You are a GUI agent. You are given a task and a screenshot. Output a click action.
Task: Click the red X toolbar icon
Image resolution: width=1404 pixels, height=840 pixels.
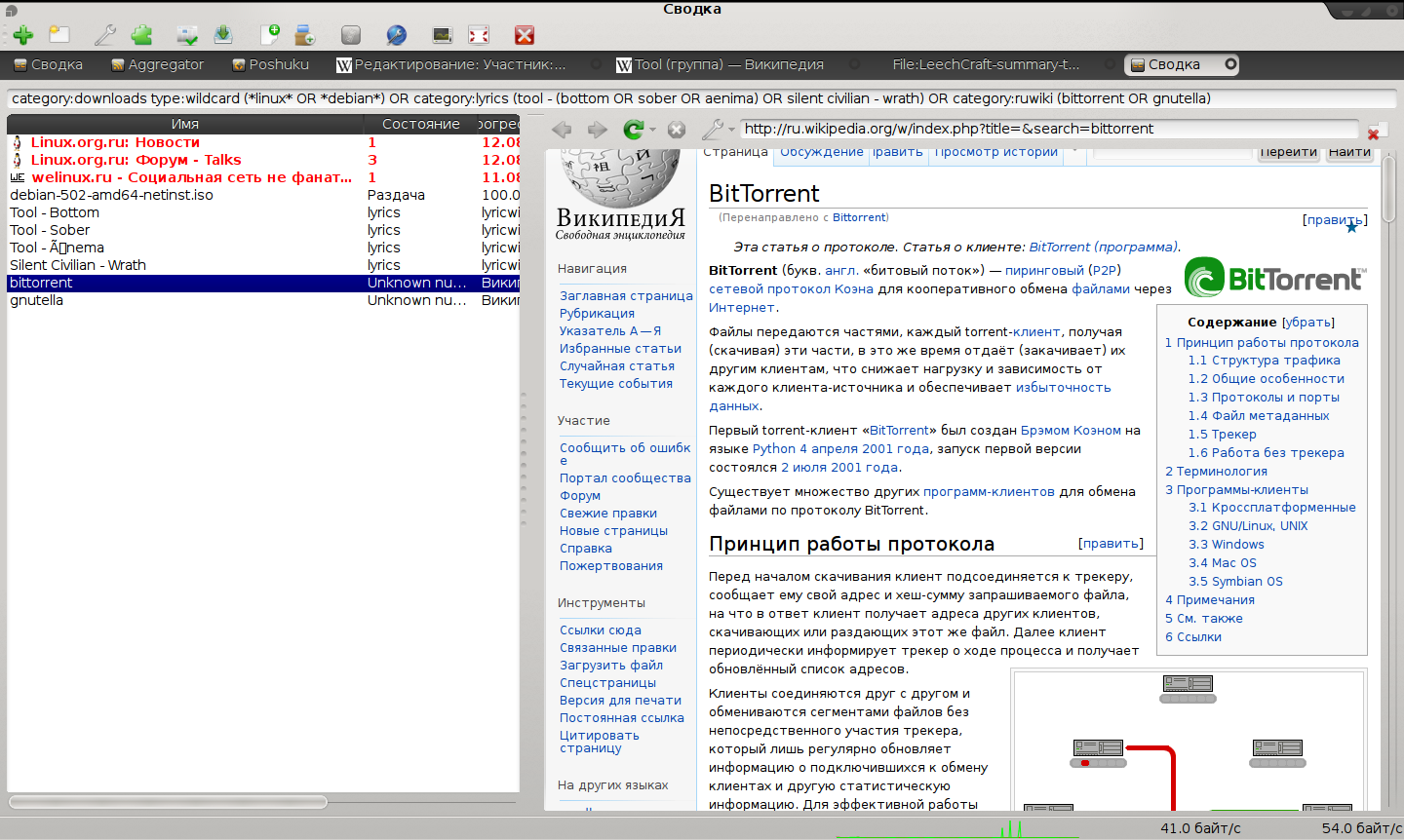525,35
